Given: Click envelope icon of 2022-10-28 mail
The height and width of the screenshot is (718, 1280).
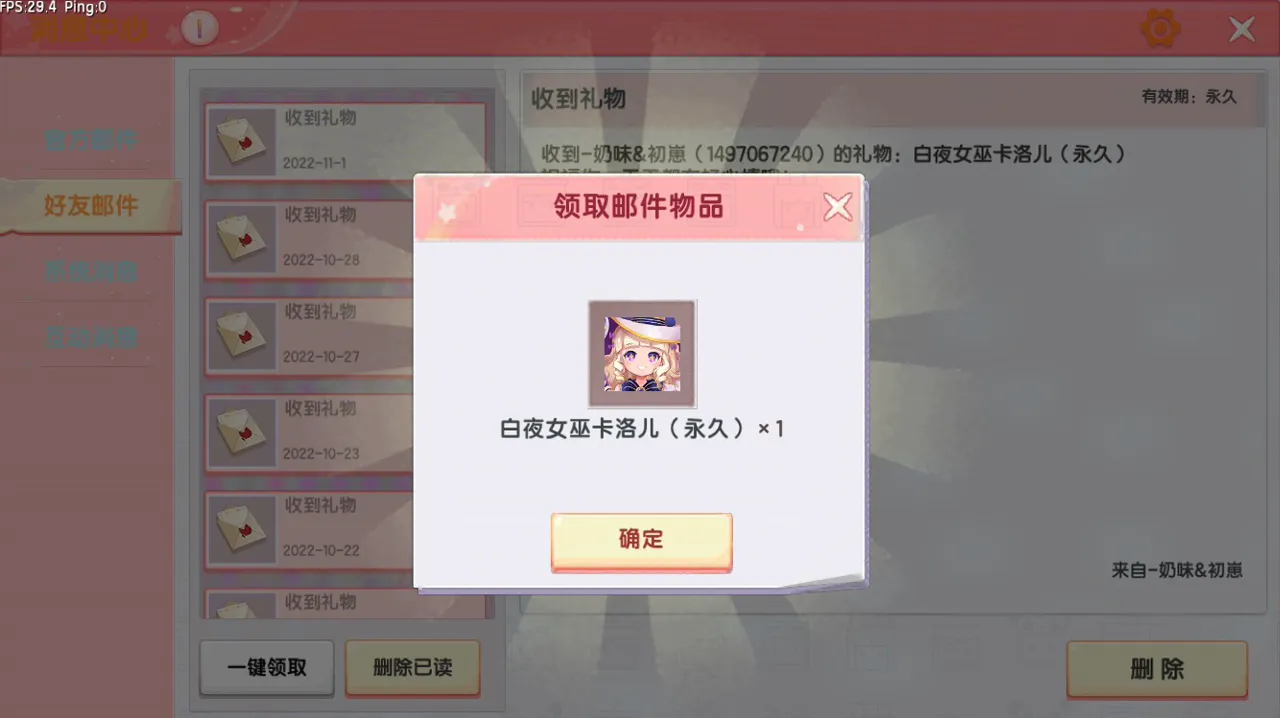Looking at the screenshot, I should point(241,239).
